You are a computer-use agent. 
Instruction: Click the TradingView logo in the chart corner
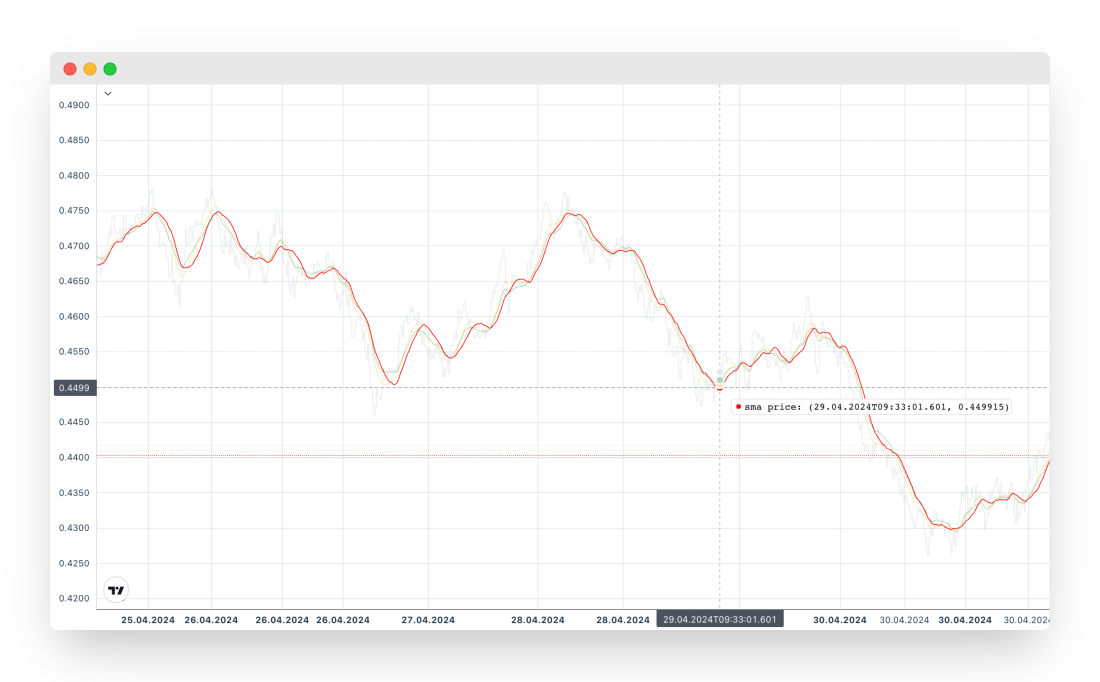point(116,590)
